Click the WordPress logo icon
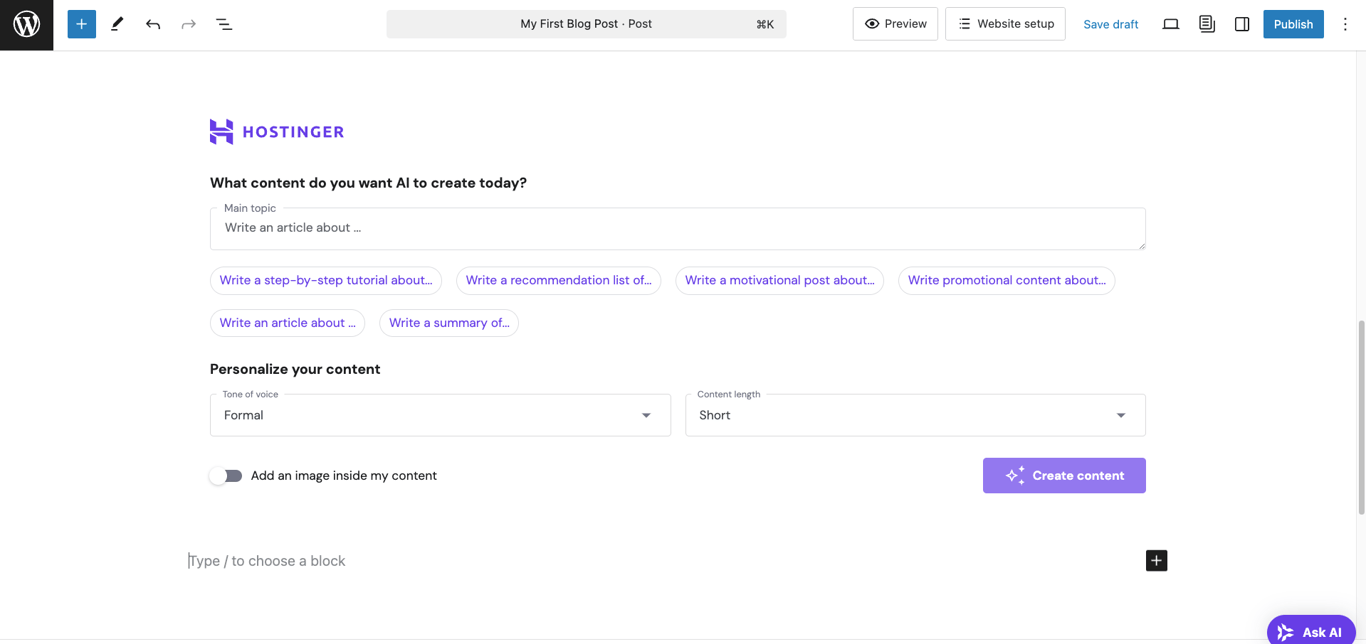 pyautogui.click(x=25, y=24)
